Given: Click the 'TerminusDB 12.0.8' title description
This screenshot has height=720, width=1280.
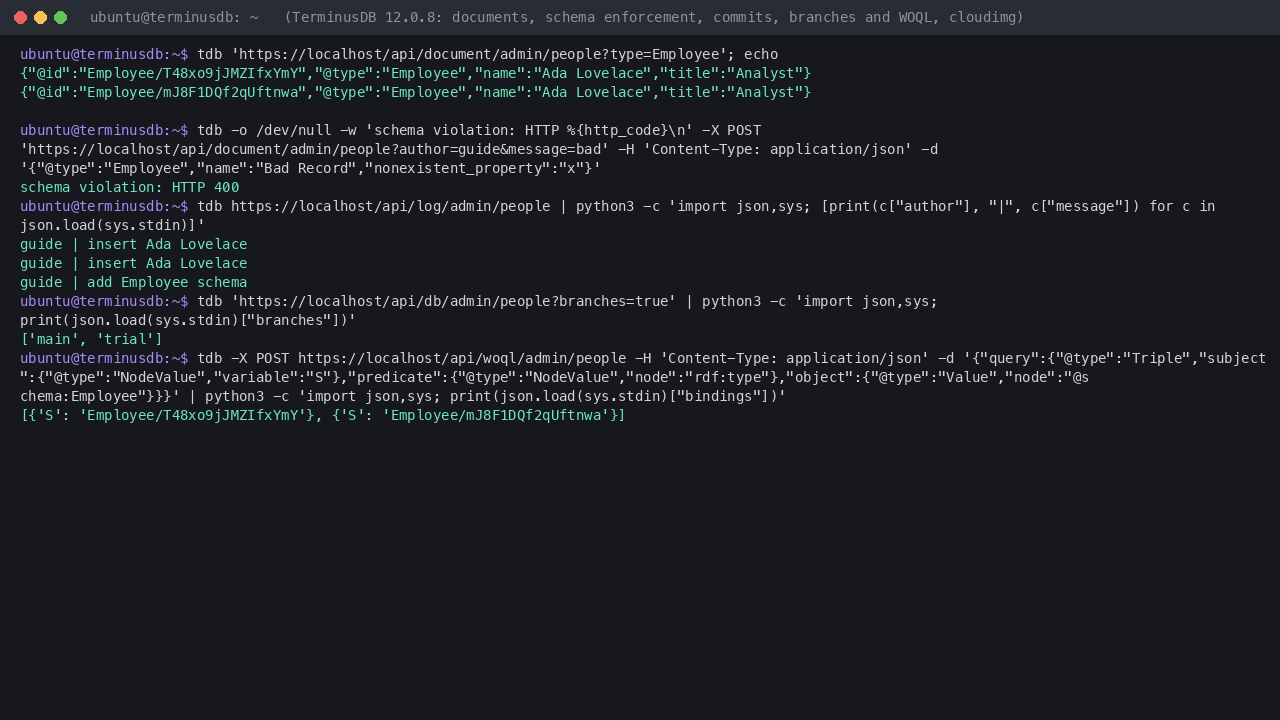Looking at the screenshot, I should pyautogui.click(x=654, y=17).
